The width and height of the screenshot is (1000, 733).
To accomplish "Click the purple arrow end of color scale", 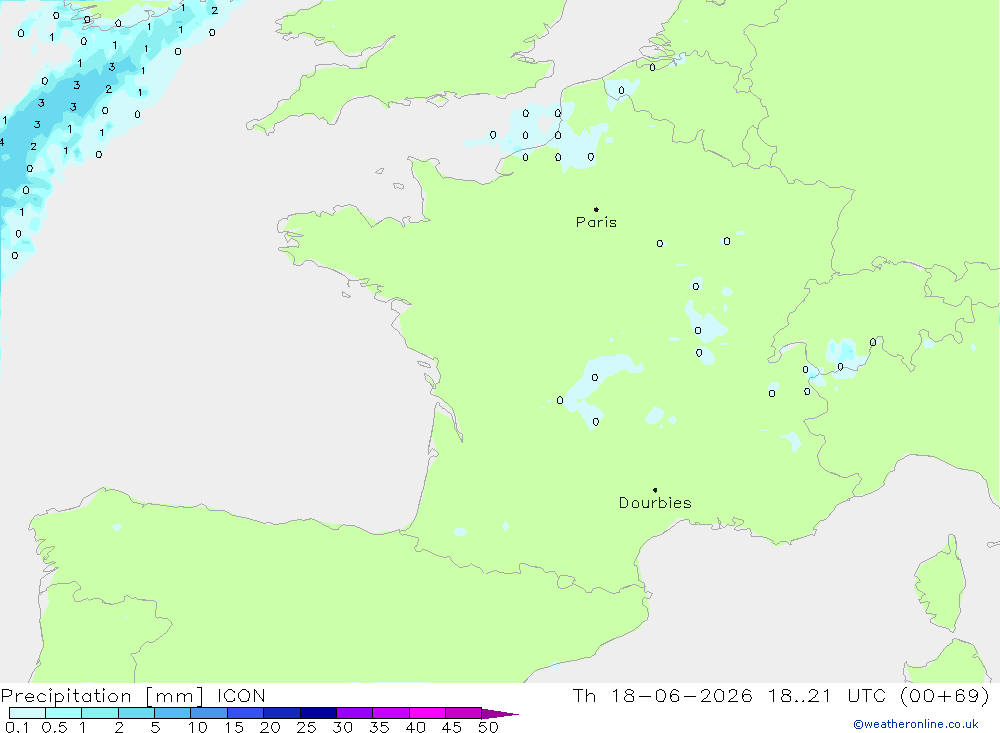I will (x=500, y=713).
